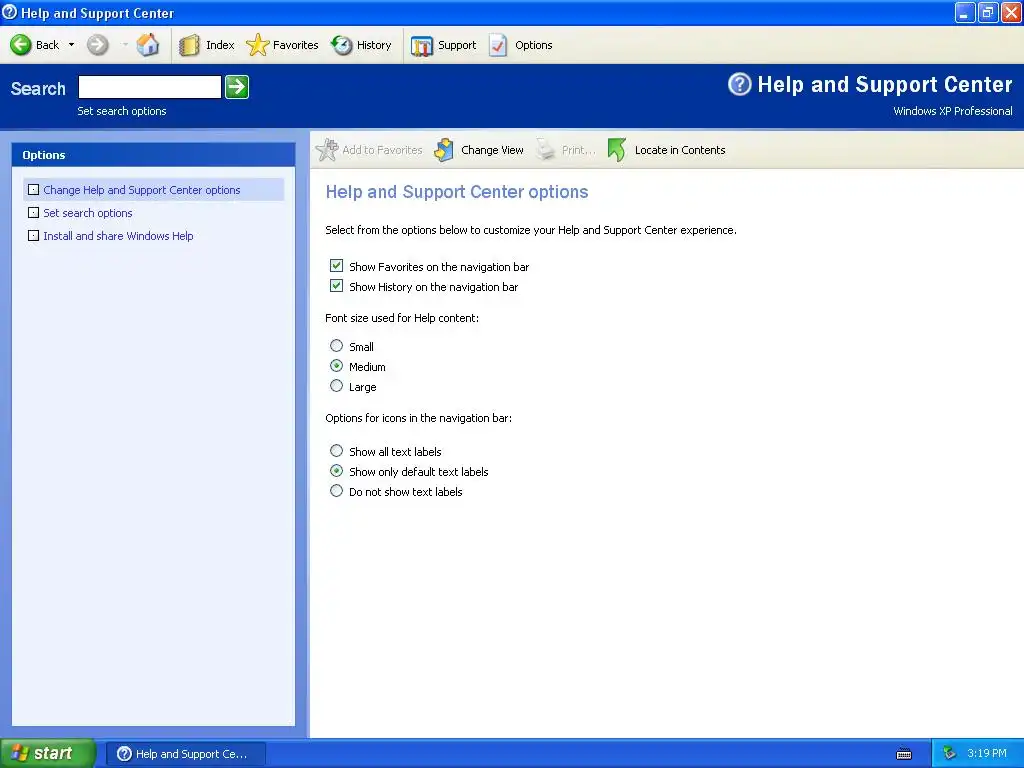
Task: Click the History toolbar label
Action: coord(374,45)
